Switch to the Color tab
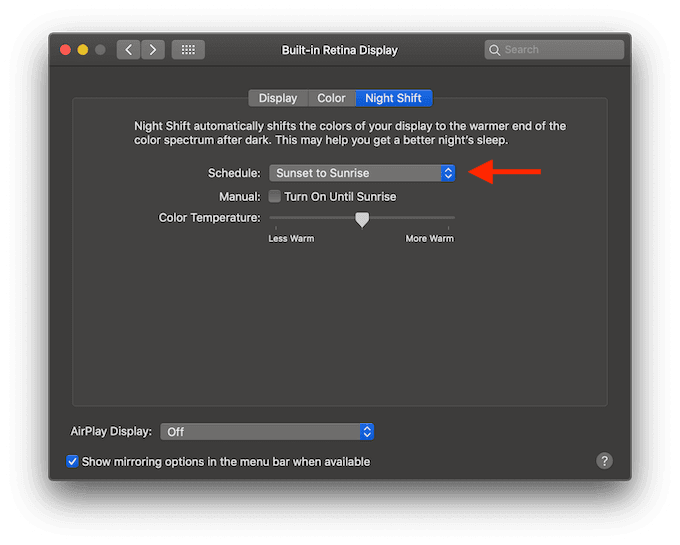This screenshot has width=680, height=545. pos(332,98)
